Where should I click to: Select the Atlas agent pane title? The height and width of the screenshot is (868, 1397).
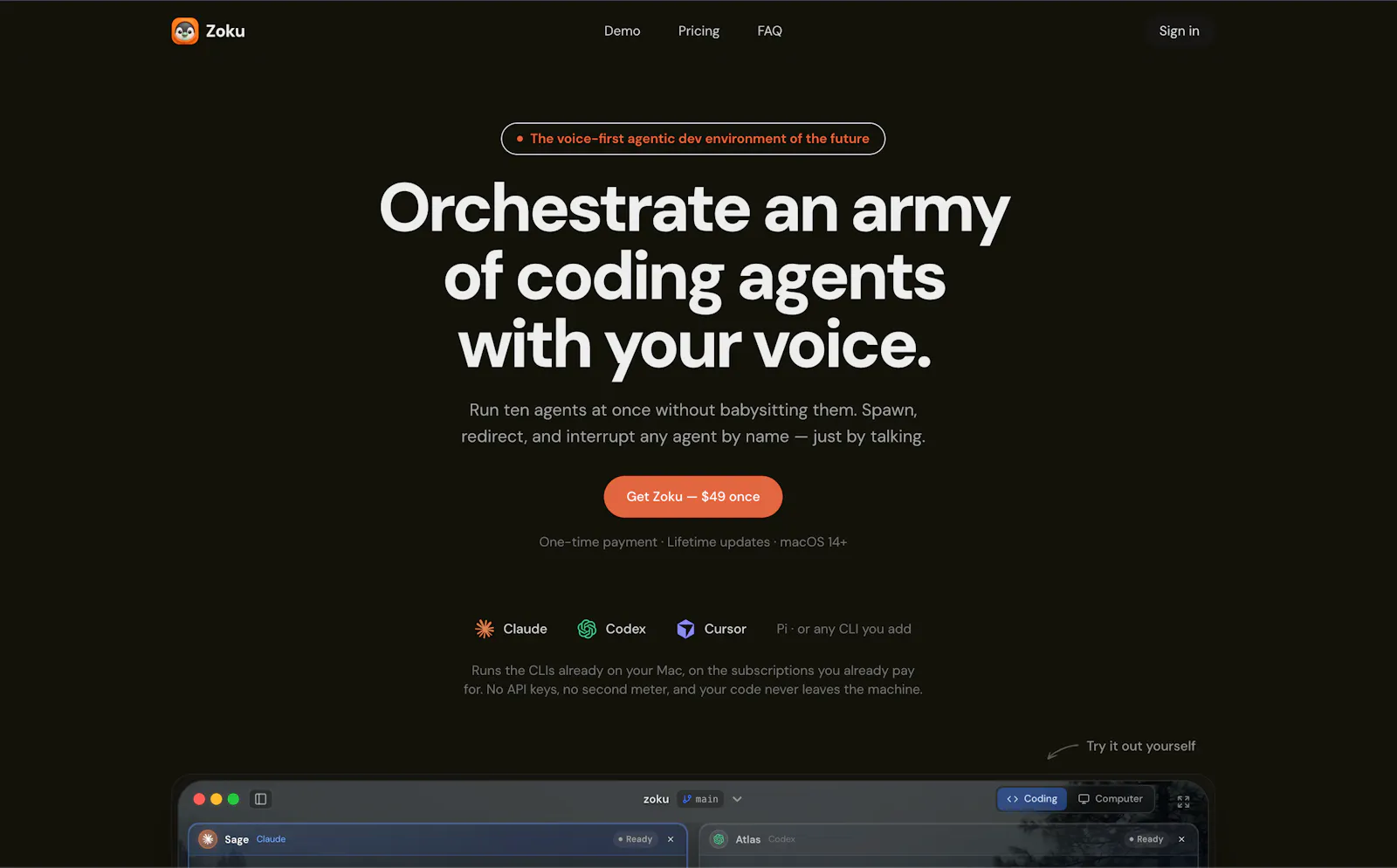747,839
